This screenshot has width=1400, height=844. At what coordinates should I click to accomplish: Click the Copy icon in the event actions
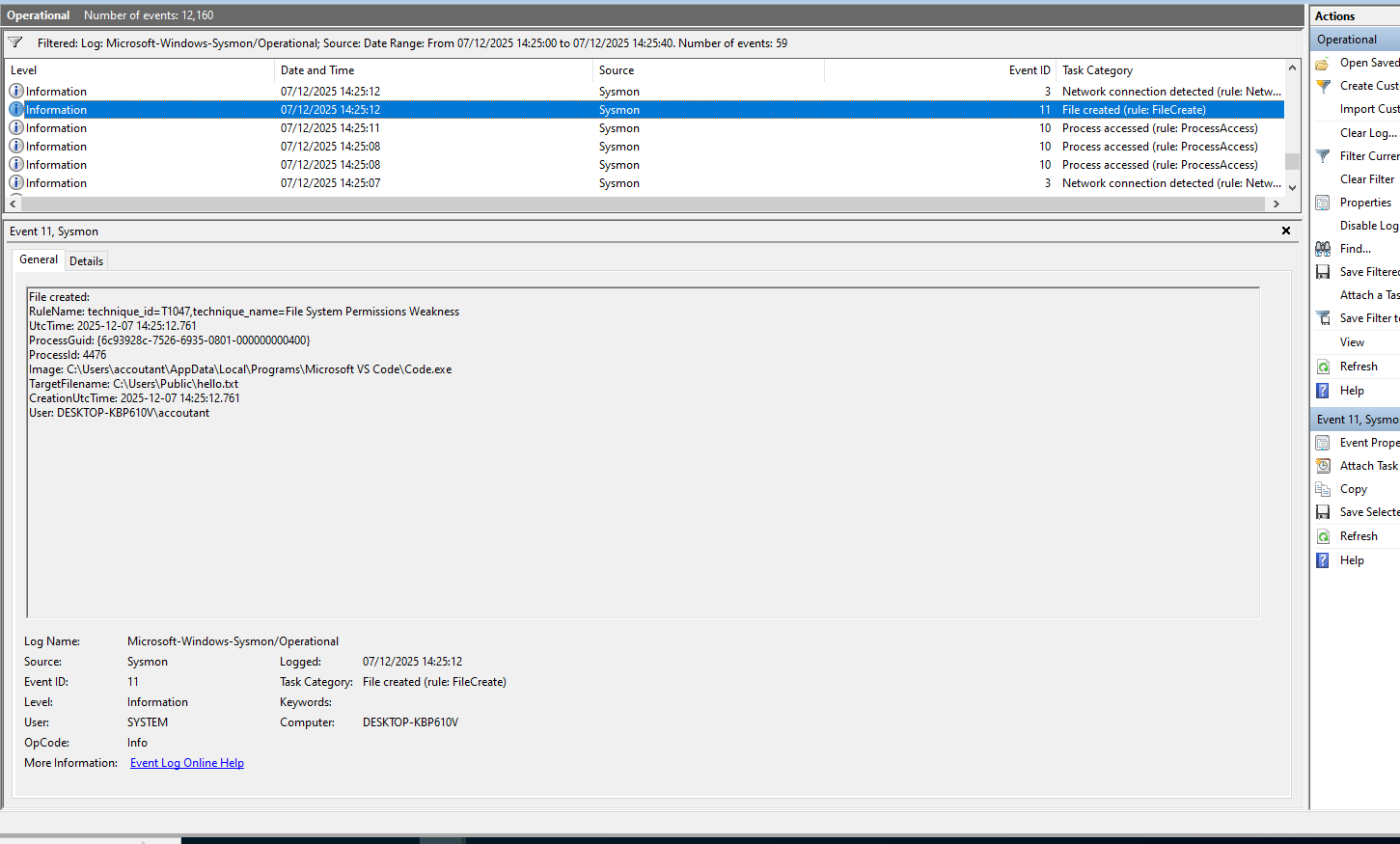[1323, 489]
